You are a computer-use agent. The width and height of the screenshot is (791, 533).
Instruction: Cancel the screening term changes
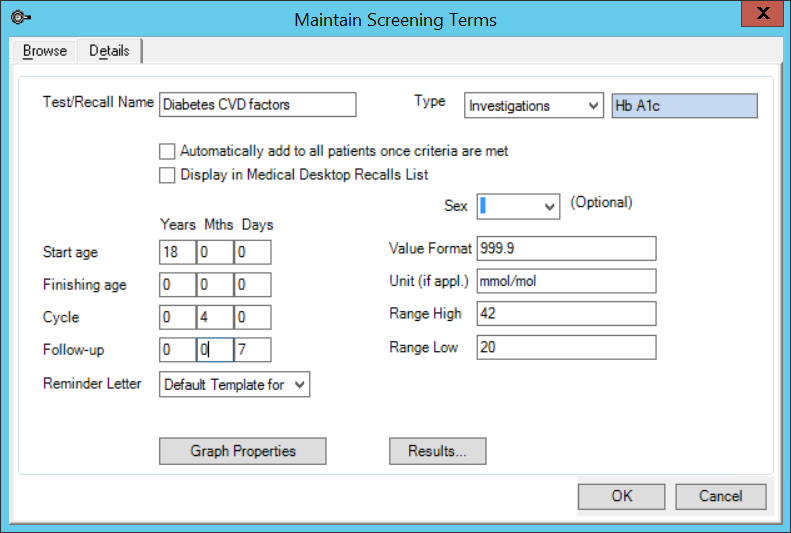[x=720, y=496]
